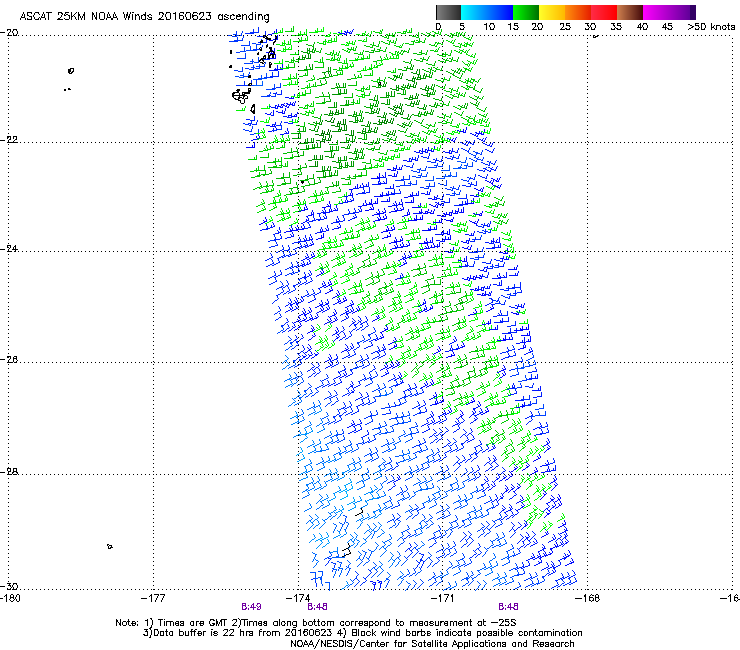
Task: Click the small island outline near -20.7 latitude at far left
Action: 71,71
